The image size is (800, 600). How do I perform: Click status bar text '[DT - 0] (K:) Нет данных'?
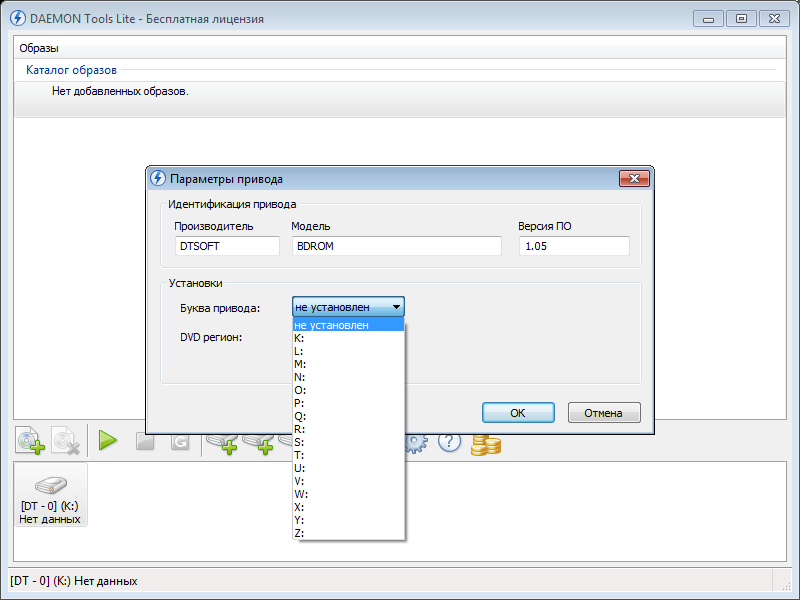coord(73,581)
